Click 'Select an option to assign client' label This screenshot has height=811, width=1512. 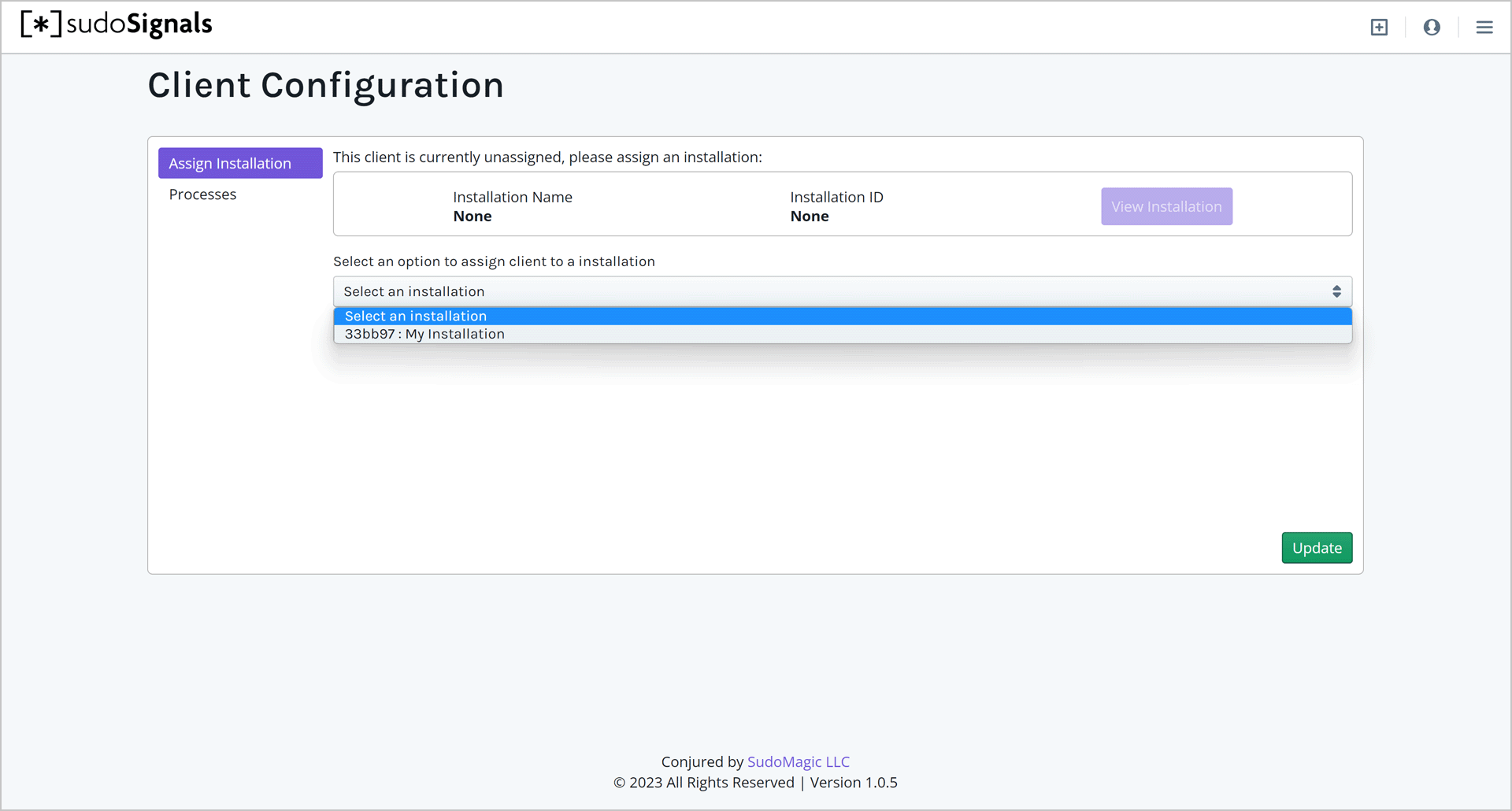tap(494, 261)
